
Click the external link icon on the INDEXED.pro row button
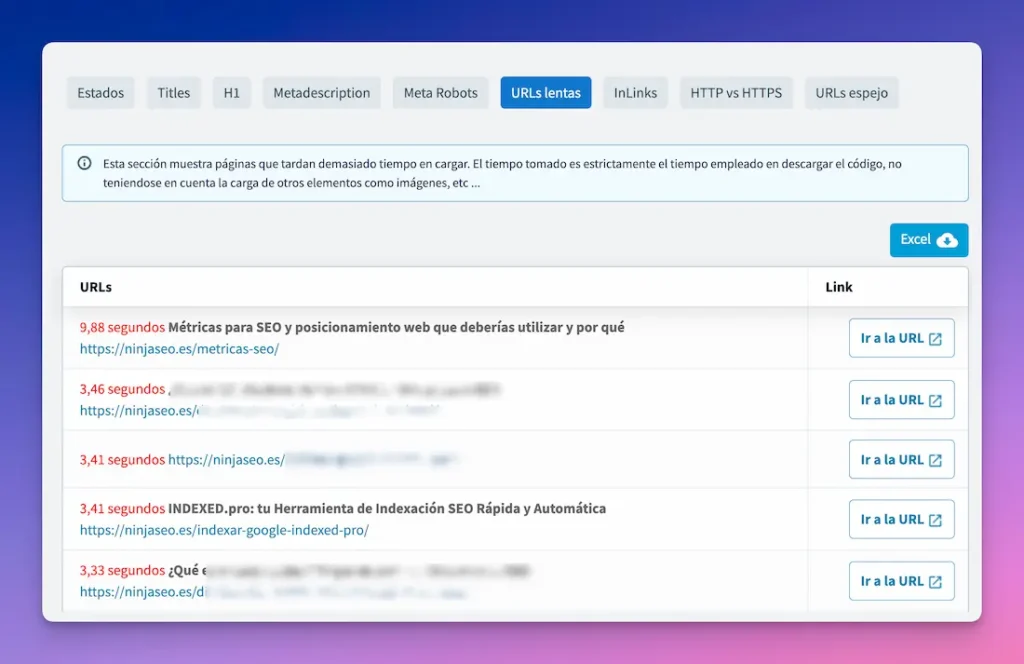tap(934, 519)
